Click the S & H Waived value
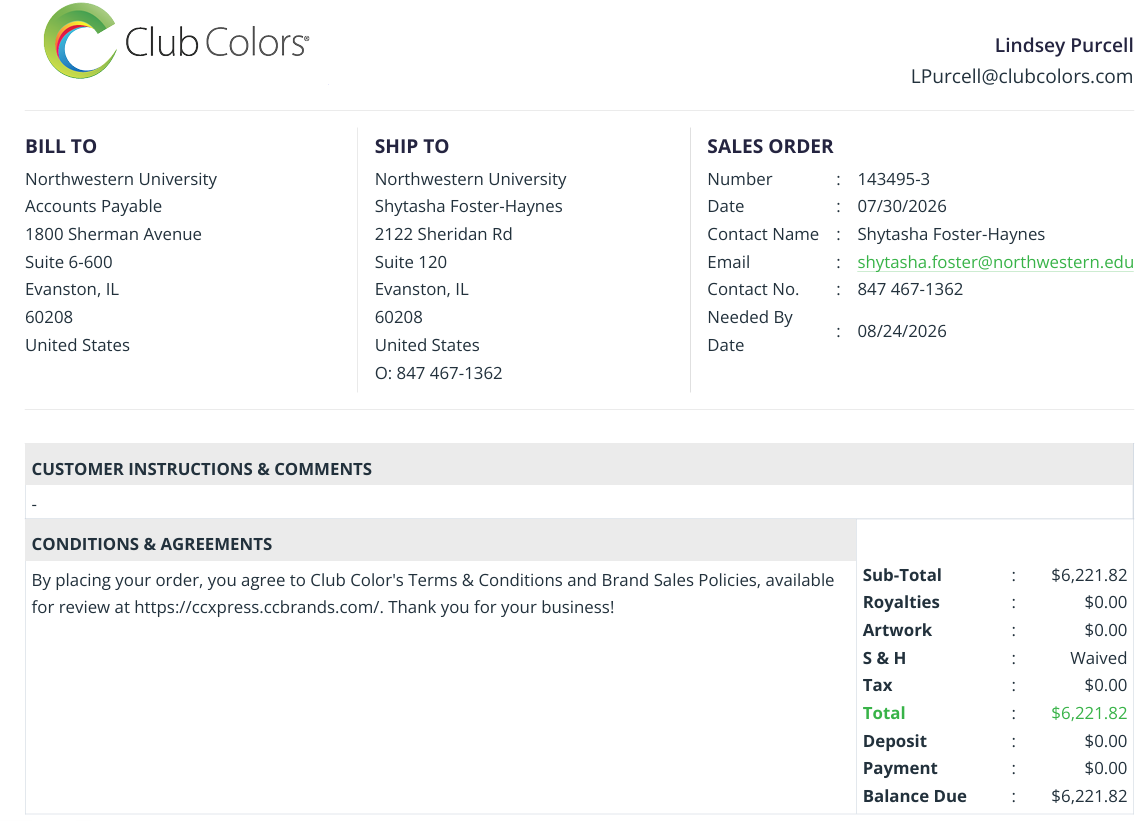 1098,659
